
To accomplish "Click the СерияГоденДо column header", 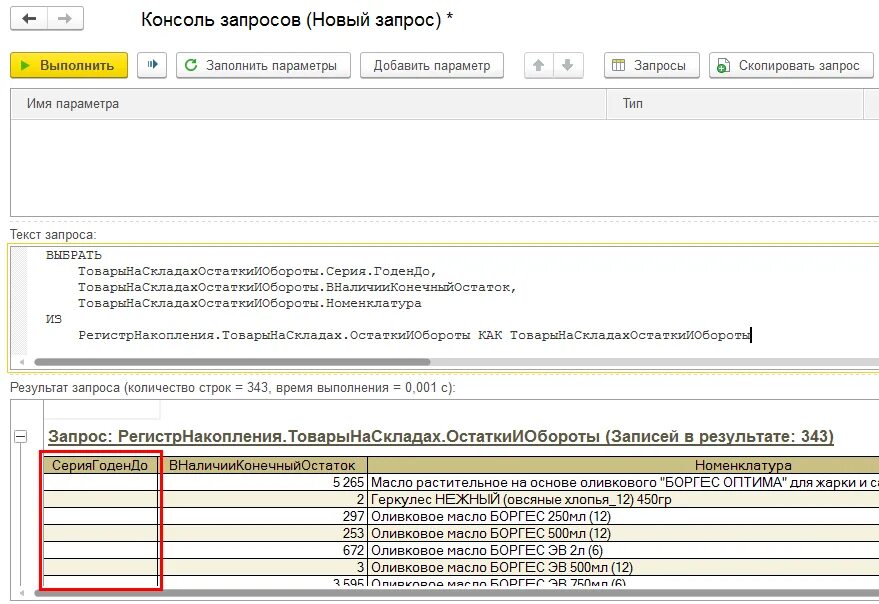I will (99, 465).
